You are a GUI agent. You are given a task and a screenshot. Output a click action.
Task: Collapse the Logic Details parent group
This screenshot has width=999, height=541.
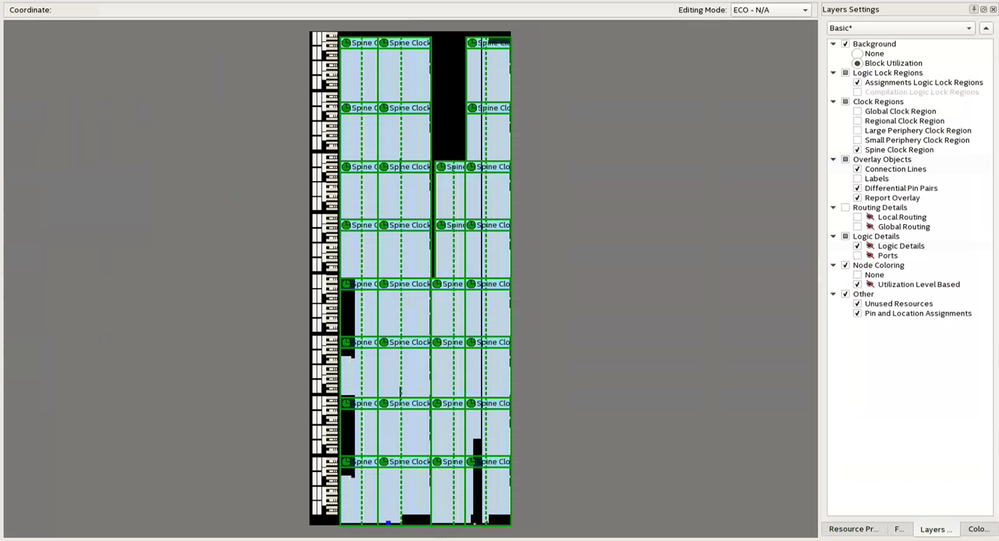tap(833, 236)
